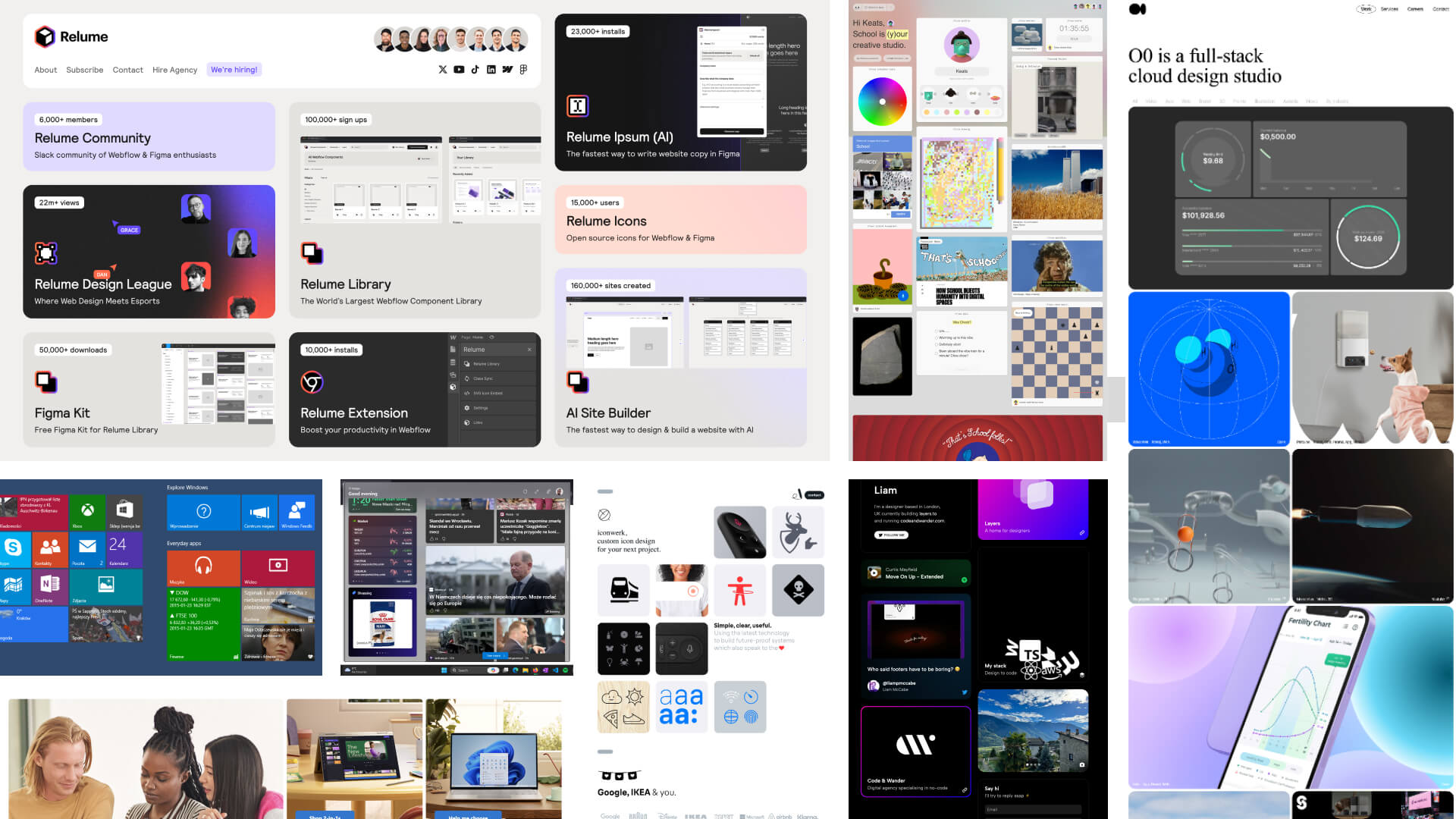Open the finance dashboard project thumbnail
This screenshot has height=819, width=1456.
coord(1291,197)
